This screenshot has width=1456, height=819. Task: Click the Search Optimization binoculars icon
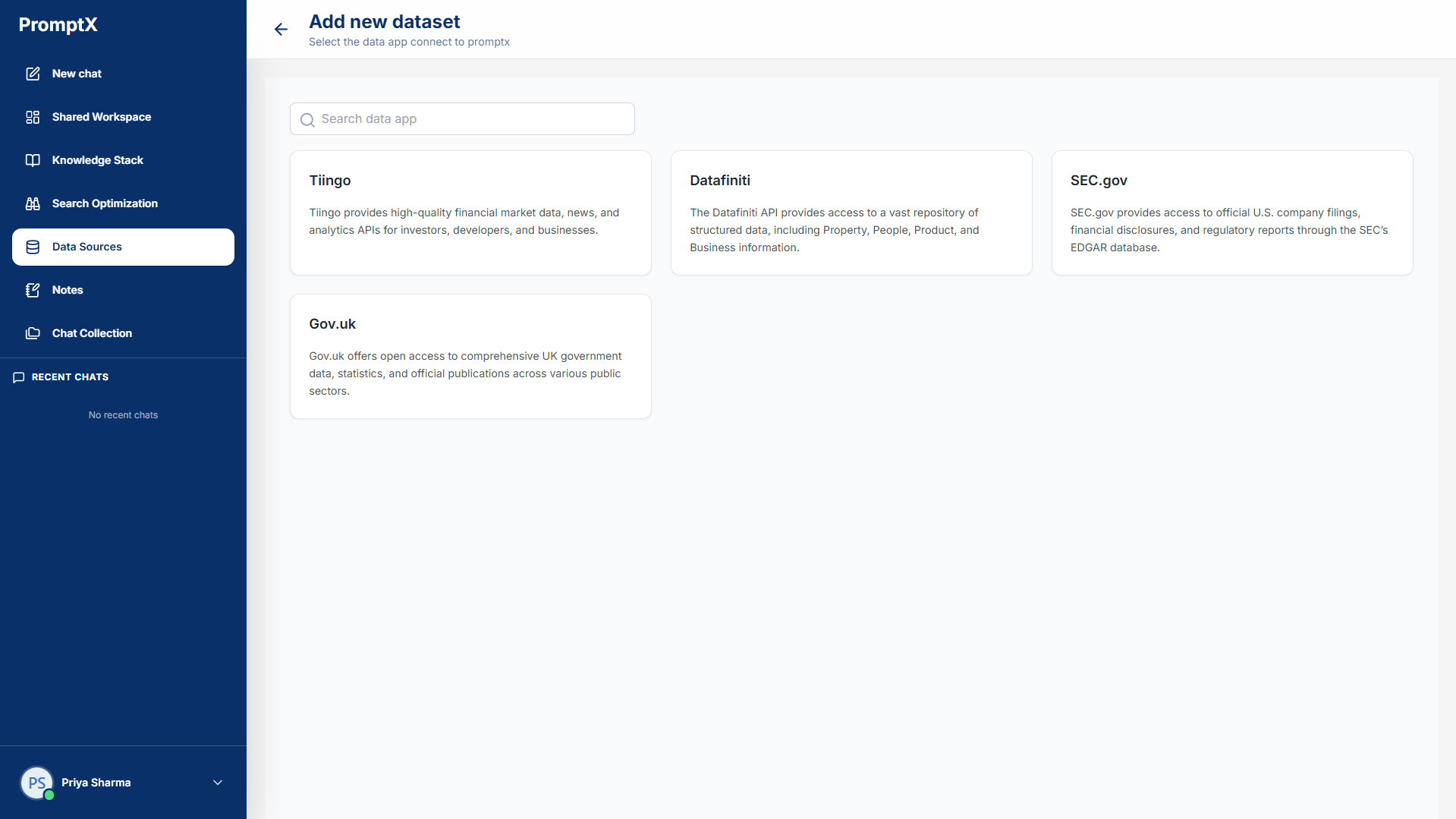[33, 203]
